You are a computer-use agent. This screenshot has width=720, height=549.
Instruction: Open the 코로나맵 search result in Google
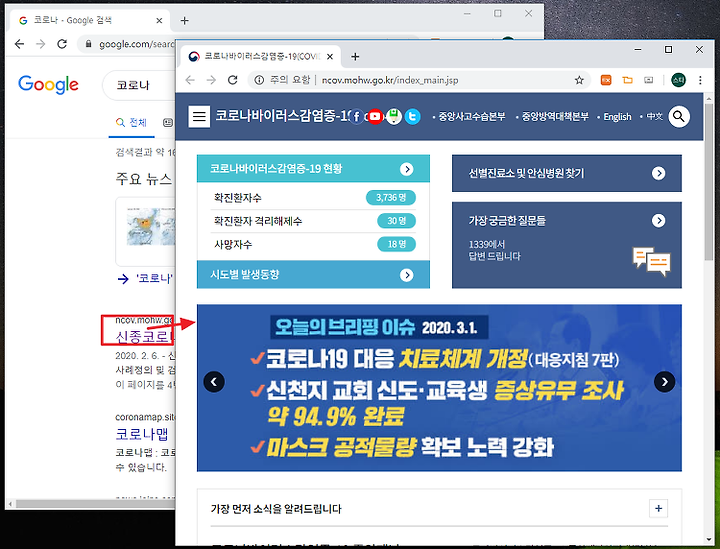click(142, 434)
